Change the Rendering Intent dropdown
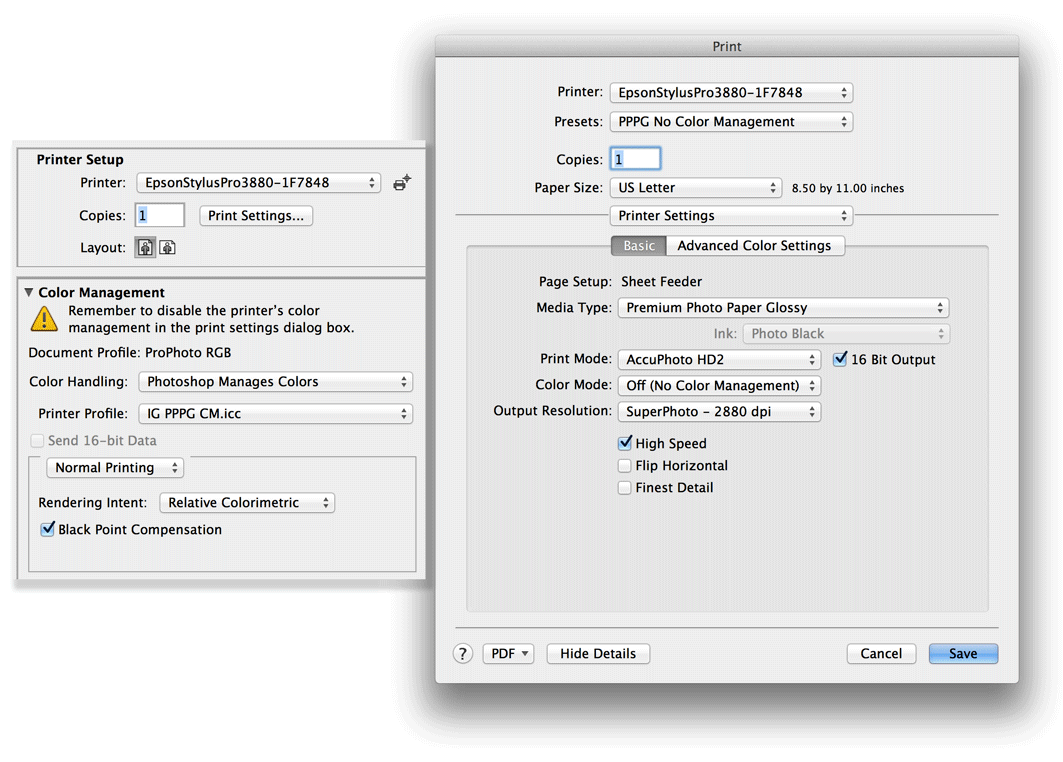The width and height of the screenshot is (1063, 762). point(247,503)
